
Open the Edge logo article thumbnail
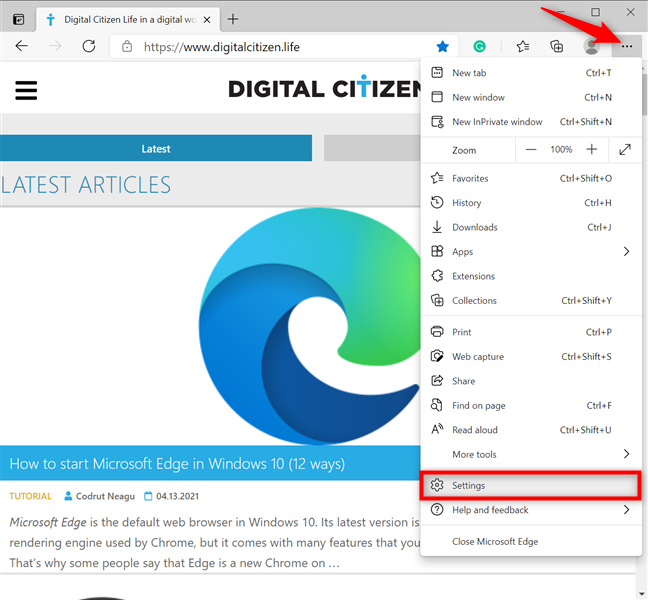[310, 326]
